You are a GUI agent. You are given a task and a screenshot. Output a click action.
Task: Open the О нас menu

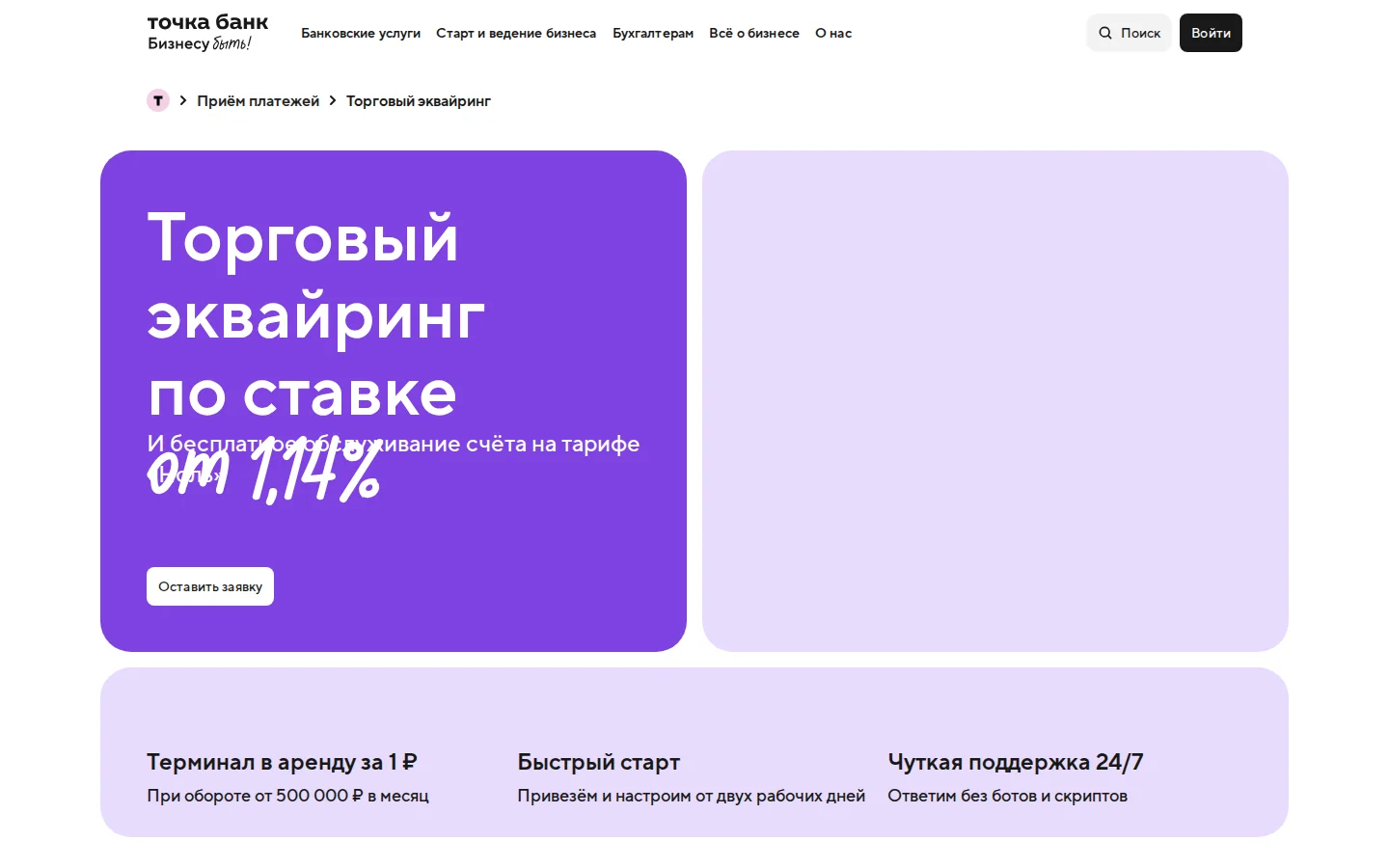pos(833,33)
